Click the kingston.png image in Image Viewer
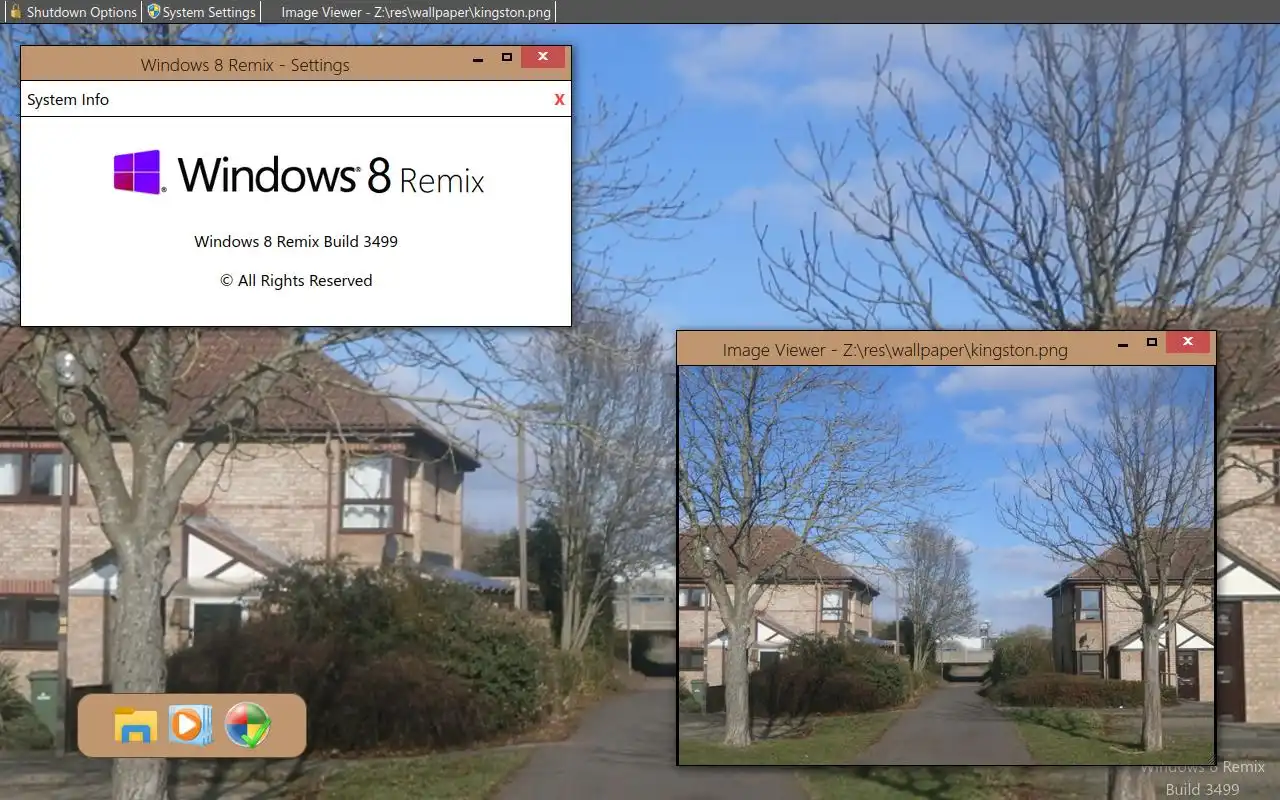 (x=946, y=565)
